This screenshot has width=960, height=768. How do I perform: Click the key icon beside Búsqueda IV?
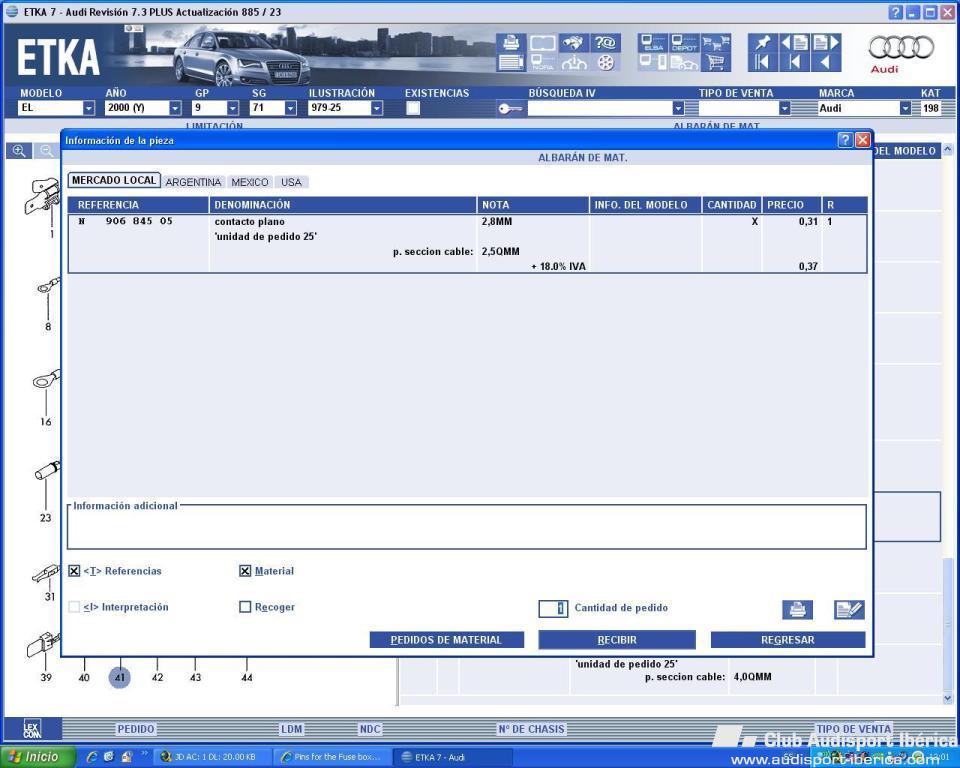point(509,108)
